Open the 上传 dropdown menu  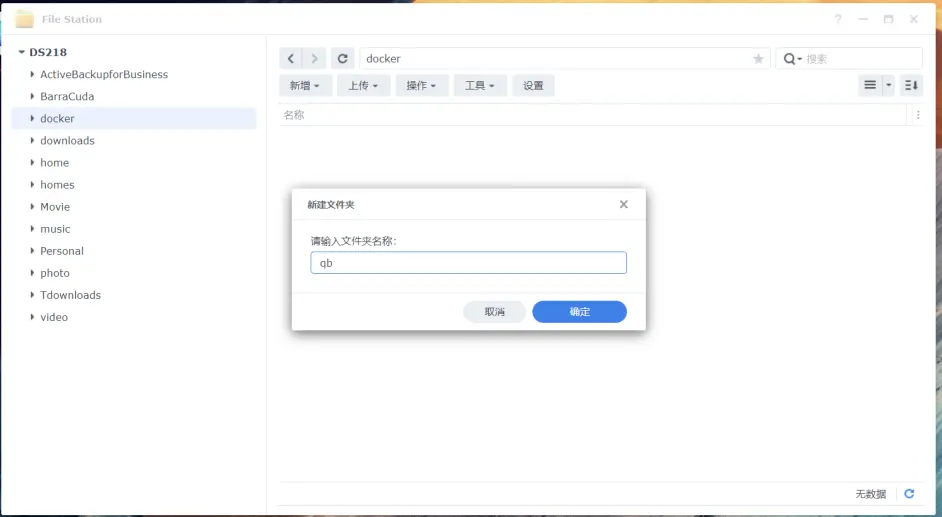point(363,85)
